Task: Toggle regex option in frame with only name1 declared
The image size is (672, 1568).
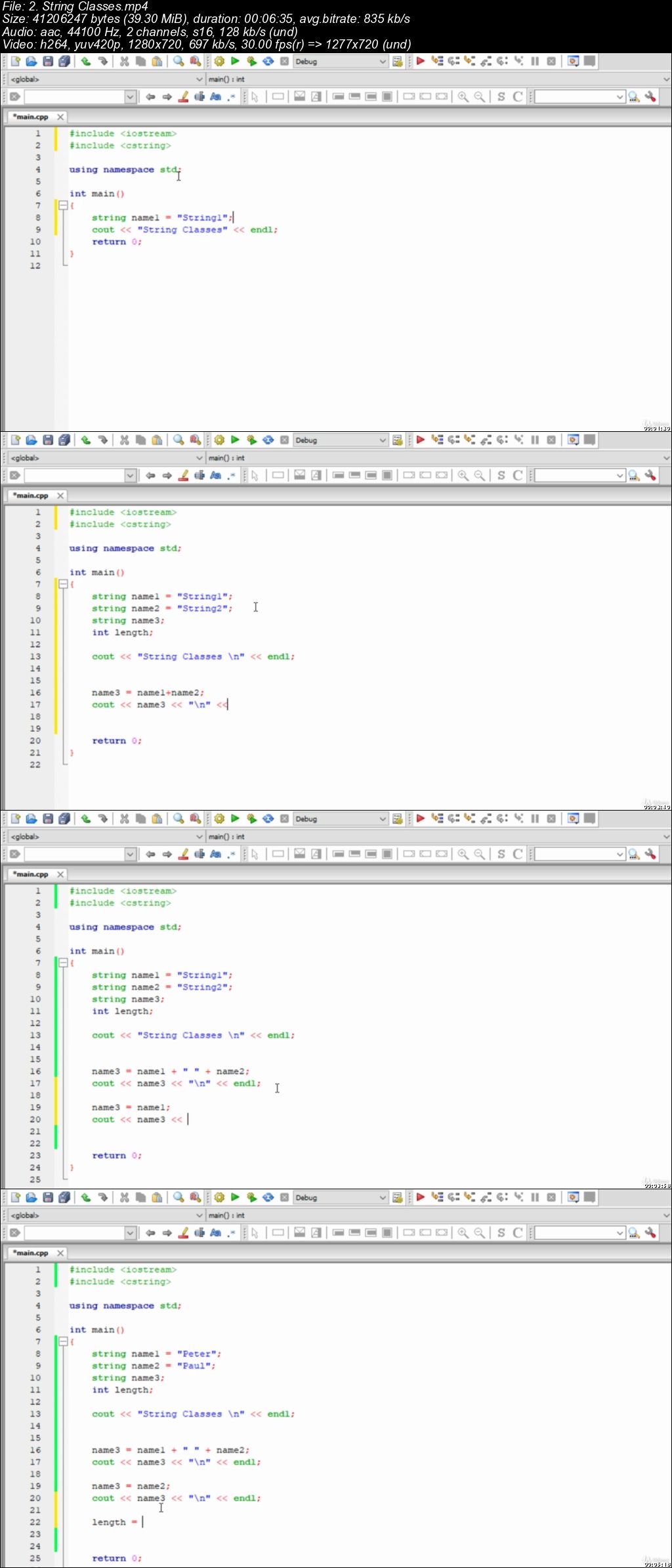Action: [232, 96]
